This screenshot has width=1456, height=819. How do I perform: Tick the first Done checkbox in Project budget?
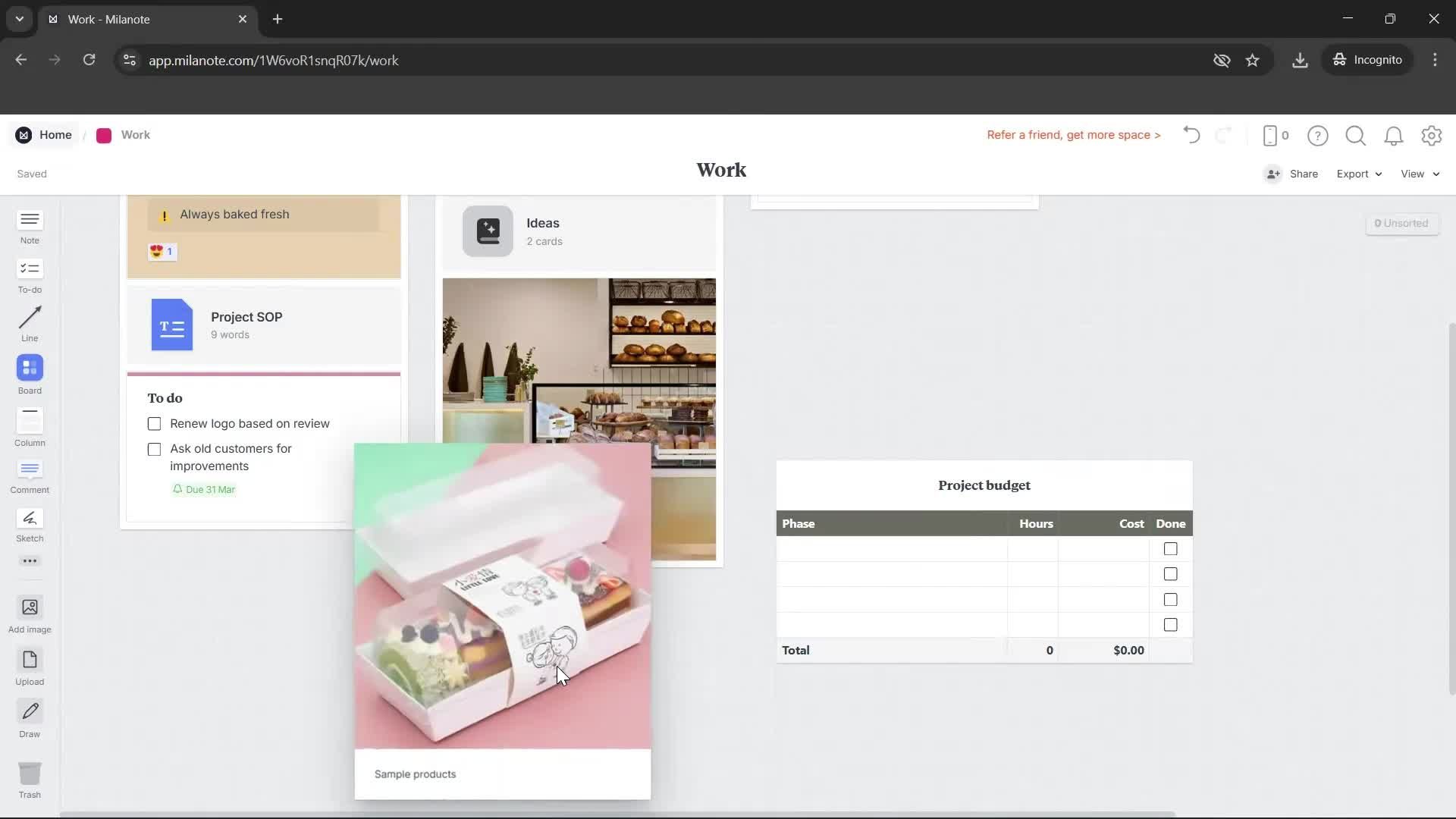coord(1170,548)
